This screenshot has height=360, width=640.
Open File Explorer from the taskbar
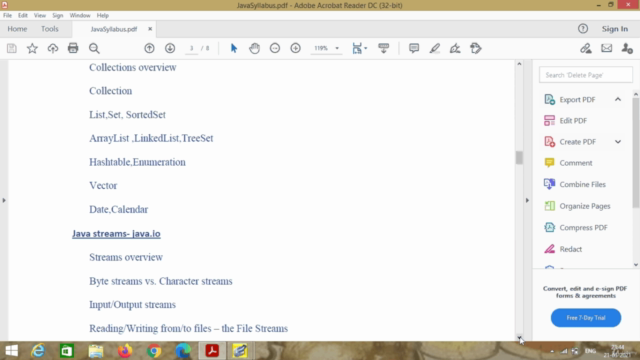(96, 351)
